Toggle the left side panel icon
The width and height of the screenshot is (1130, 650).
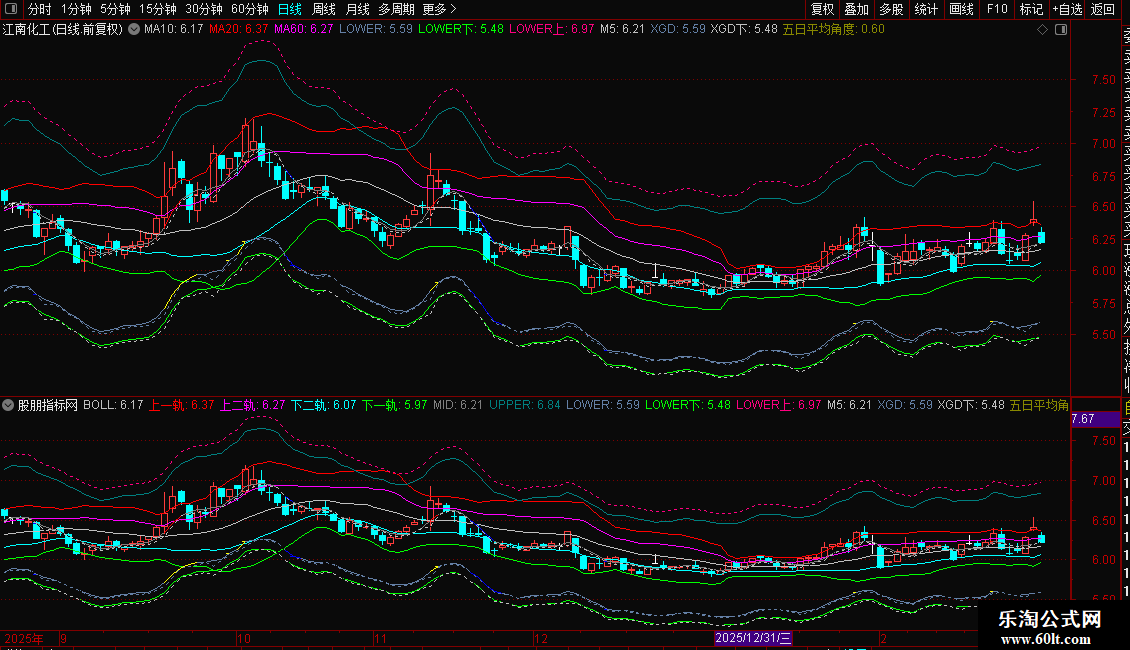tap(11, 9)
